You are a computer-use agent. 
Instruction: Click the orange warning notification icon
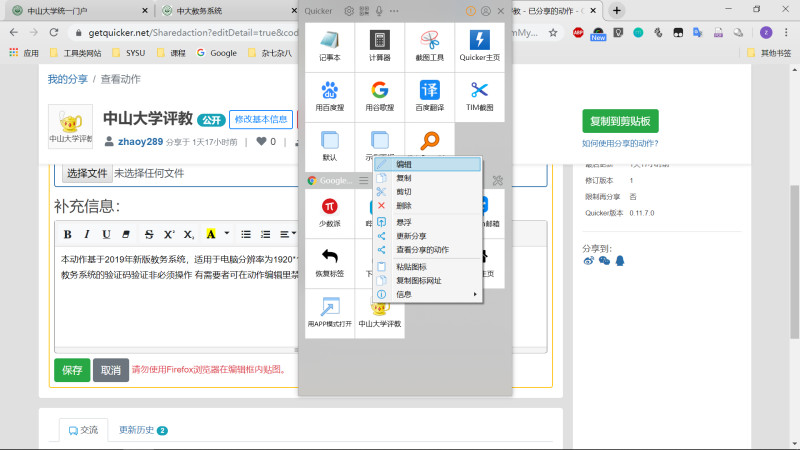(x=471, y=11)
